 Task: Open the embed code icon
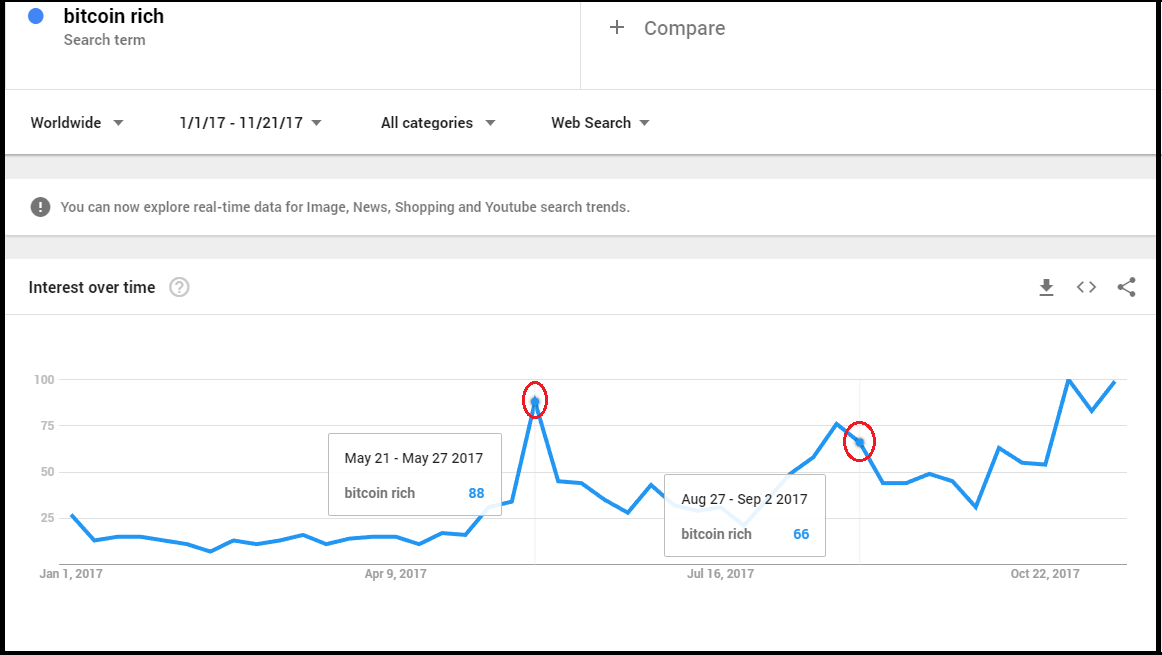(1086, 288)
